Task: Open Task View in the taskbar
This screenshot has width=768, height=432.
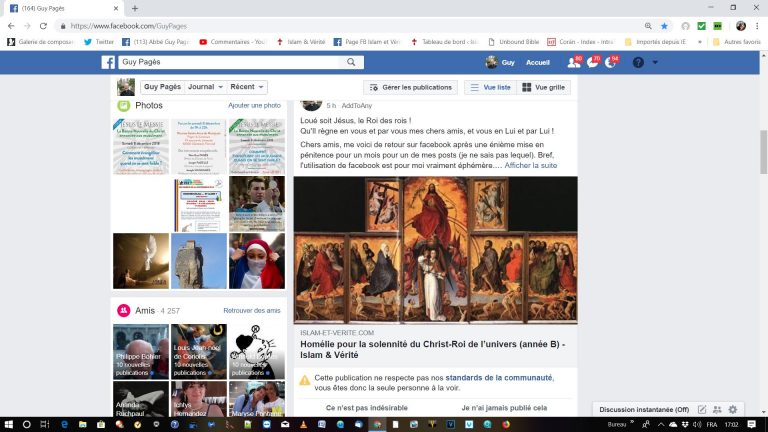Action: [45, 424]
